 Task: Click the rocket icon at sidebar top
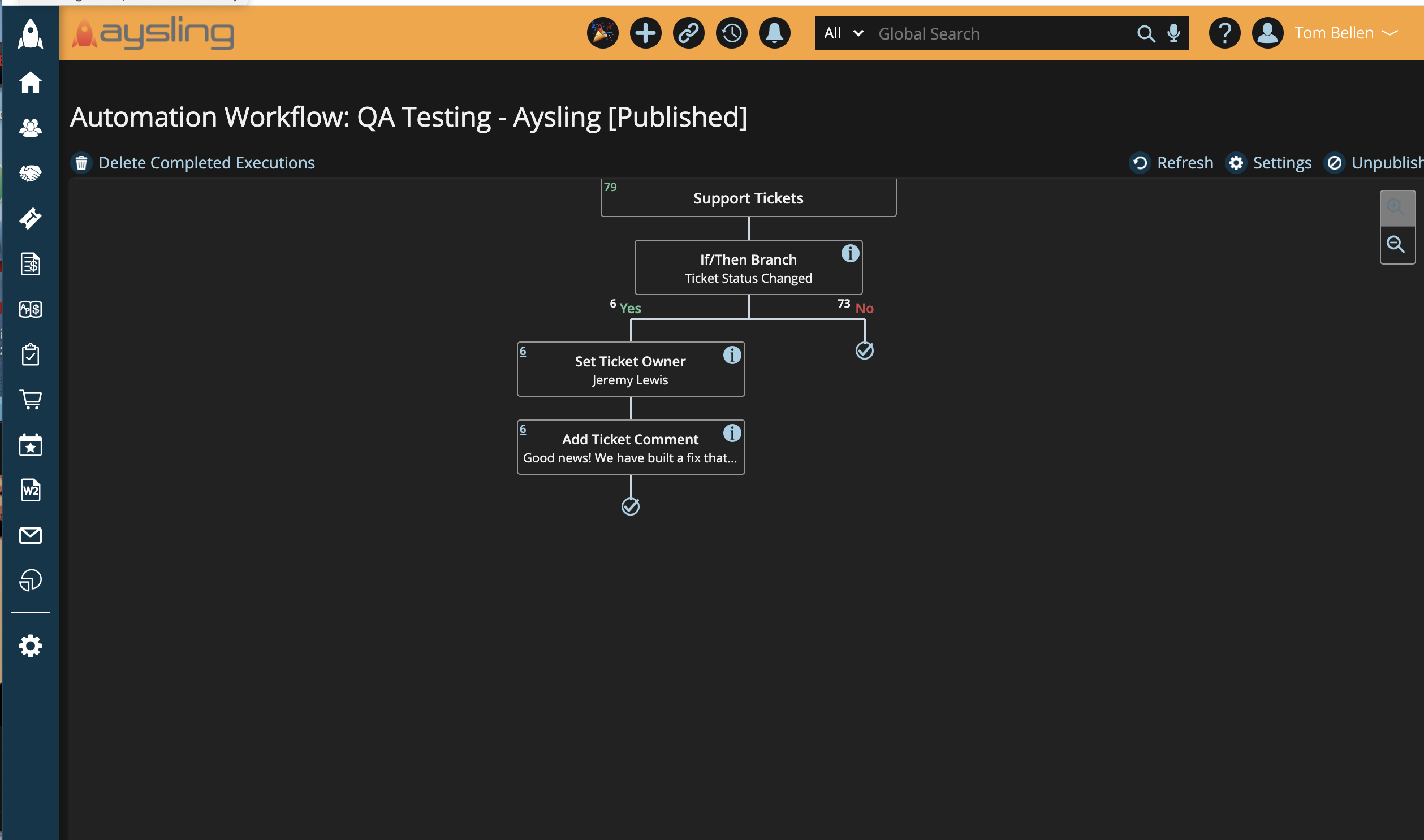pos(31,33)
